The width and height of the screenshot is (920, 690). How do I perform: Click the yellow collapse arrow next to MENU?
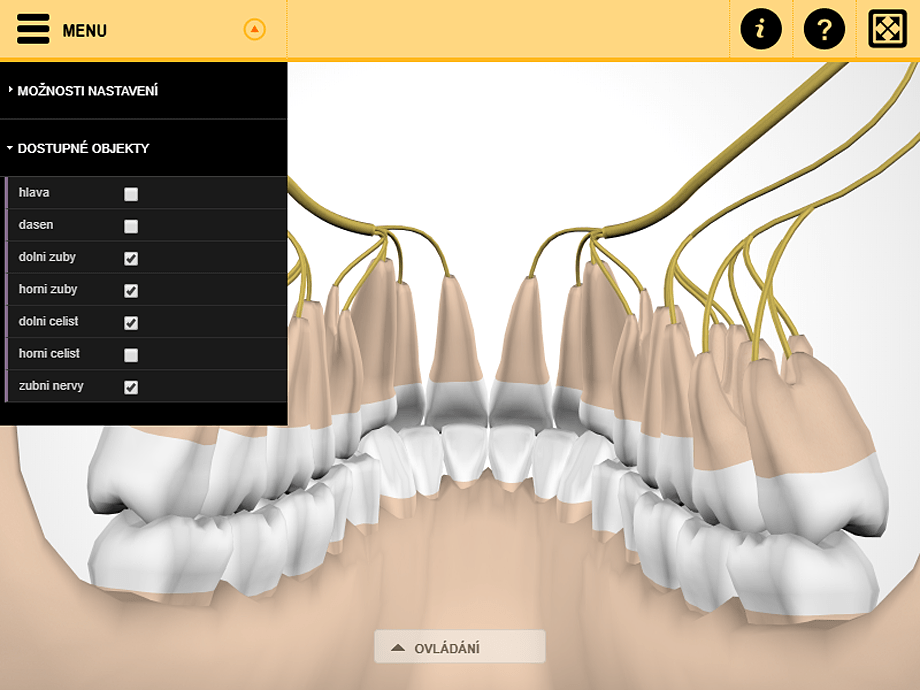click(255, 29)
